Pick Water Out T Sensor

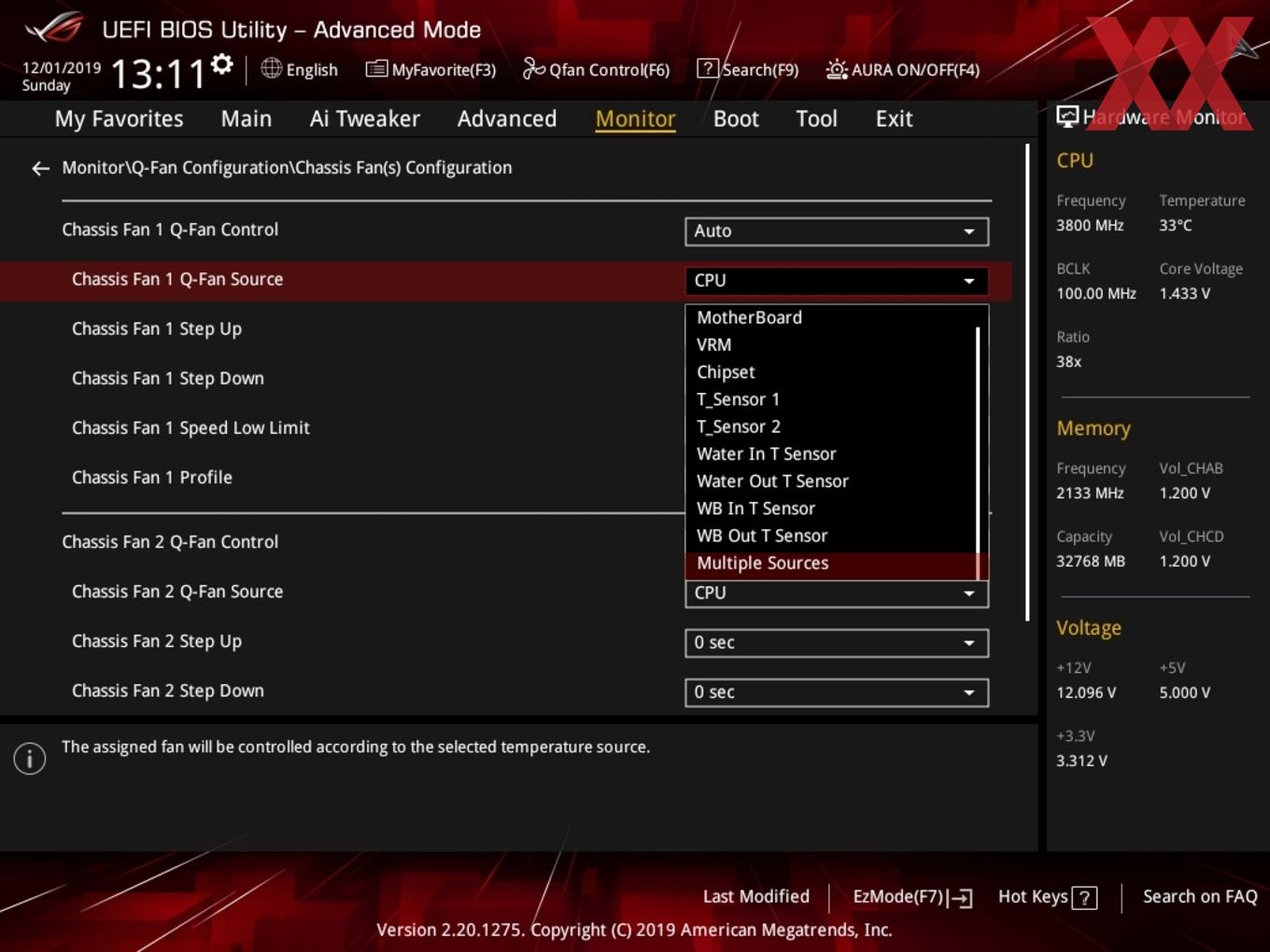click(x=830, y=481)
